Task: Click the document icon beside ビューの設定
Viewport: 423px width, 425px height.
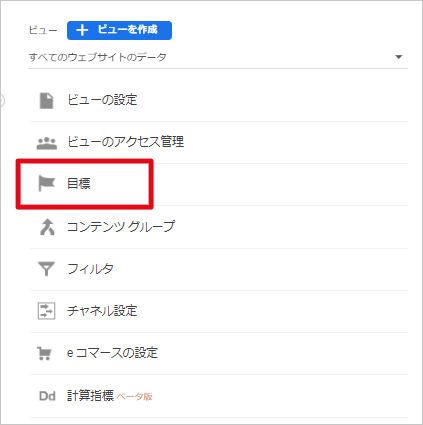Action: click(x=46, y=100)
